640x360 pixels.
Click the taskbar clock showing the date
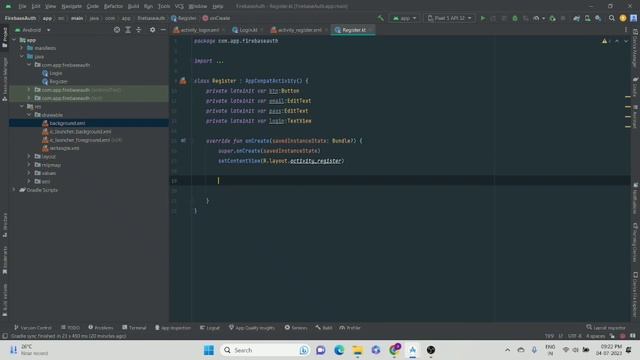point(609,350)
